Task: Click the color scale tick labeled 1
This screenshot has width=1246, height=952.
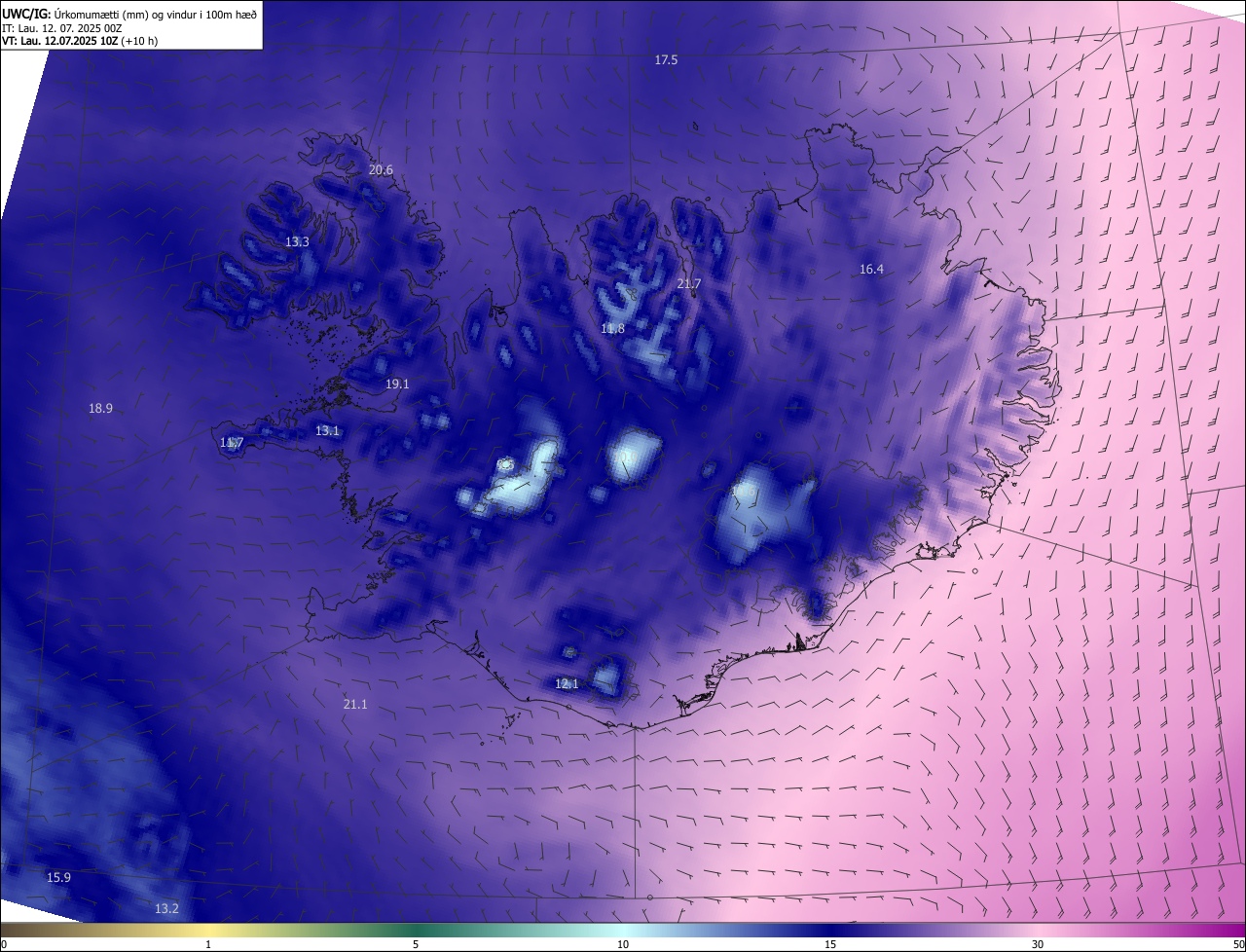Action: 208,944
